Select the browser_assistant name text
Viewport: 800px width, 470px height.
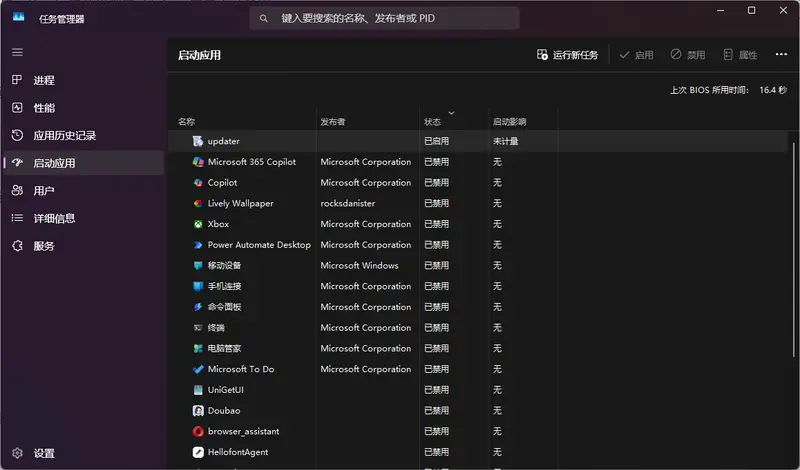click(243, 431)
